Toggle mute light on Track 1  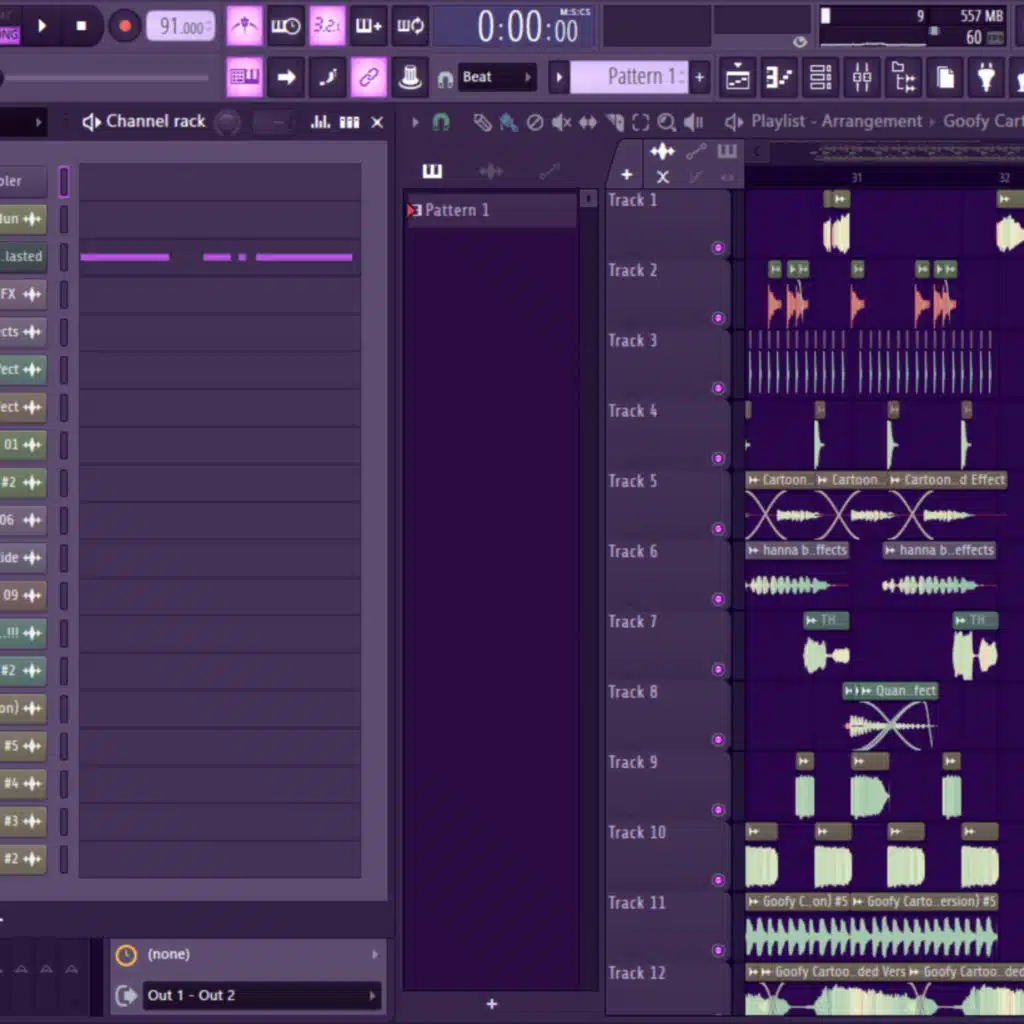pyautogui.click(x=717, y=248)
